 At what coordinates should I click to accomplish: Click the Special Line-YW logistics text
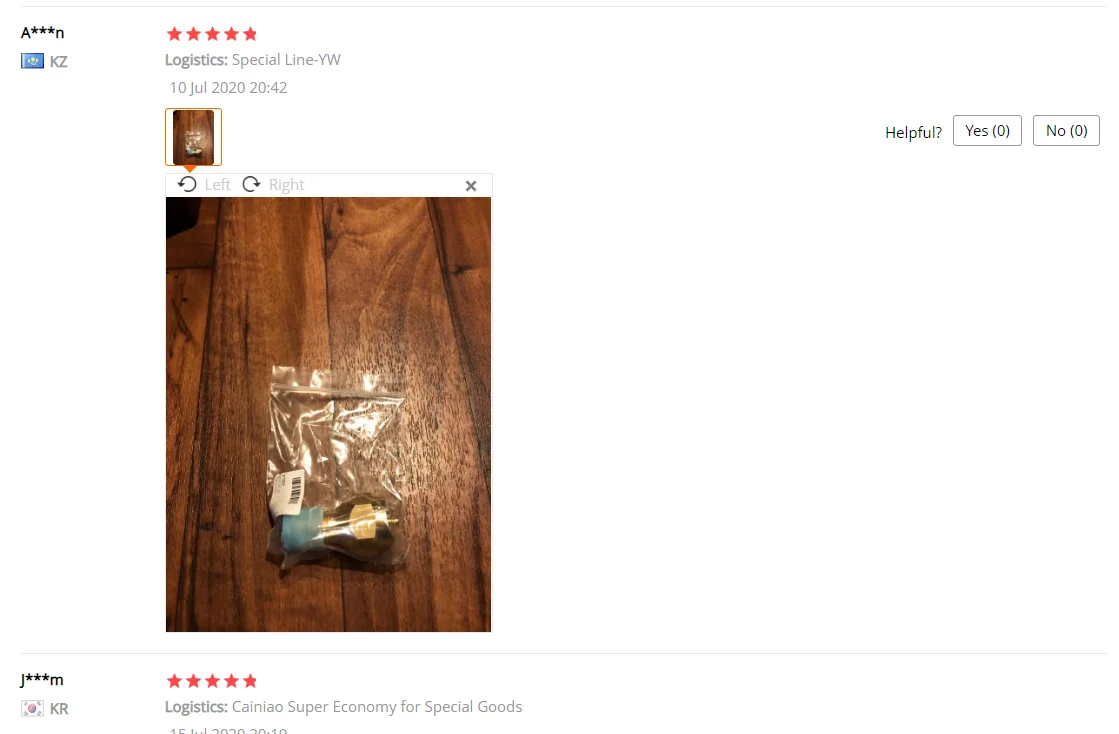tap(286, 60)
